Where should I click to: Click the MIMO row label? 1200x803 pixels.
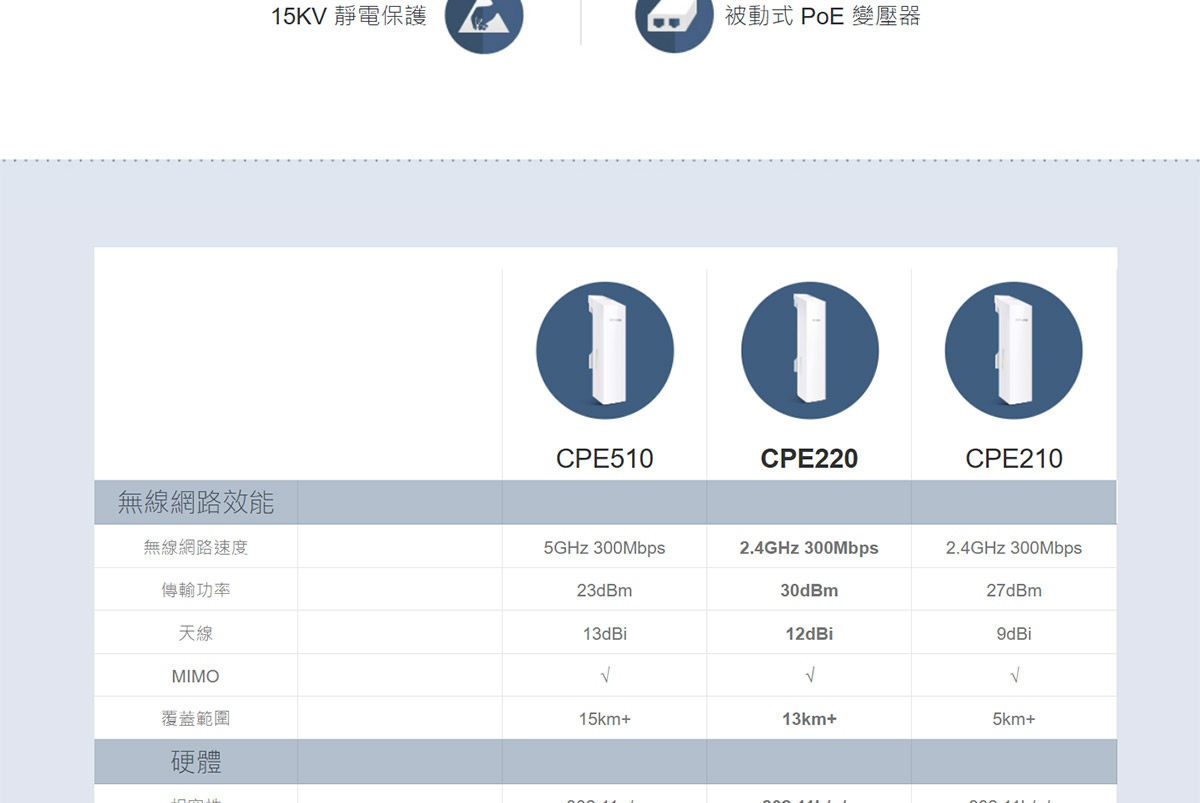[x=195, y=676]
